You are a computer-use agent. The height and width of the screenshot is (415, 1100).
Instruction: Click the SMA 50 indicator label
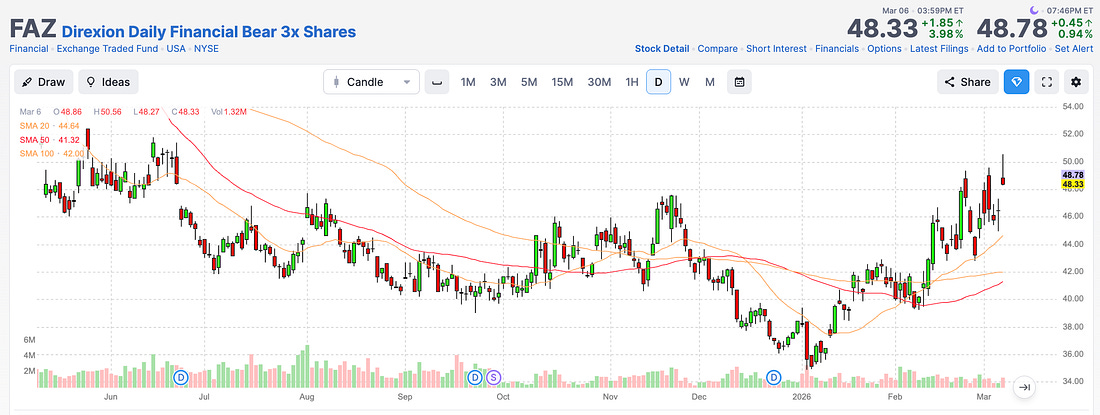(49, 140)
